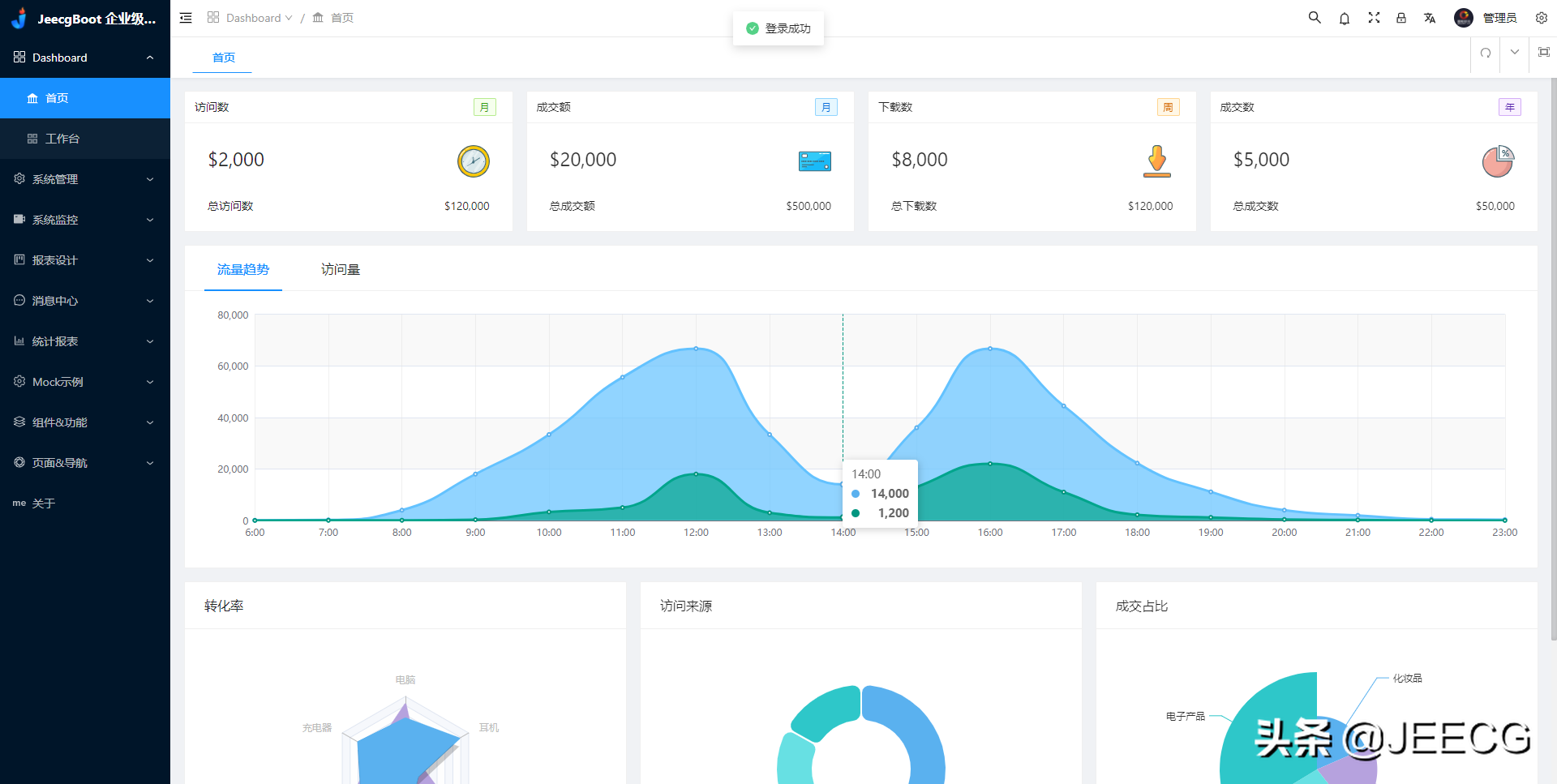Select the 工作台 menu item
This screenshot has height=784, width=1557.
[62, 139]
